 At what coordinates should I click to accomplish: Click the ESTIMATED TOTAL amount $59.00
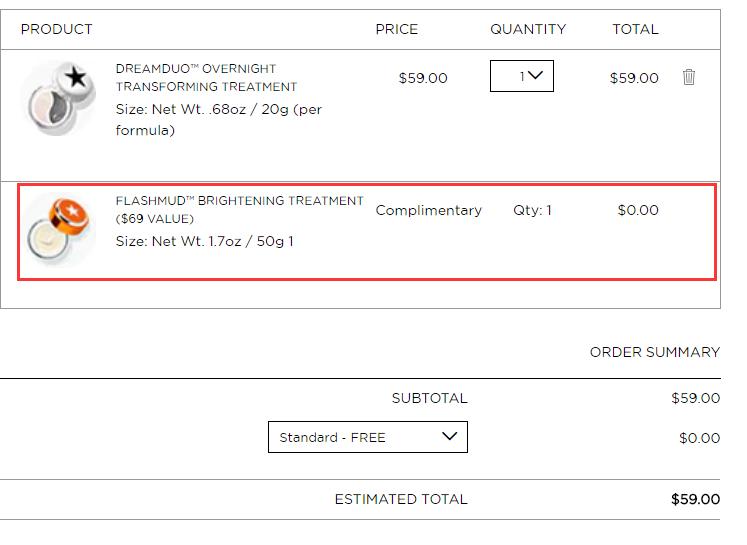696,499
